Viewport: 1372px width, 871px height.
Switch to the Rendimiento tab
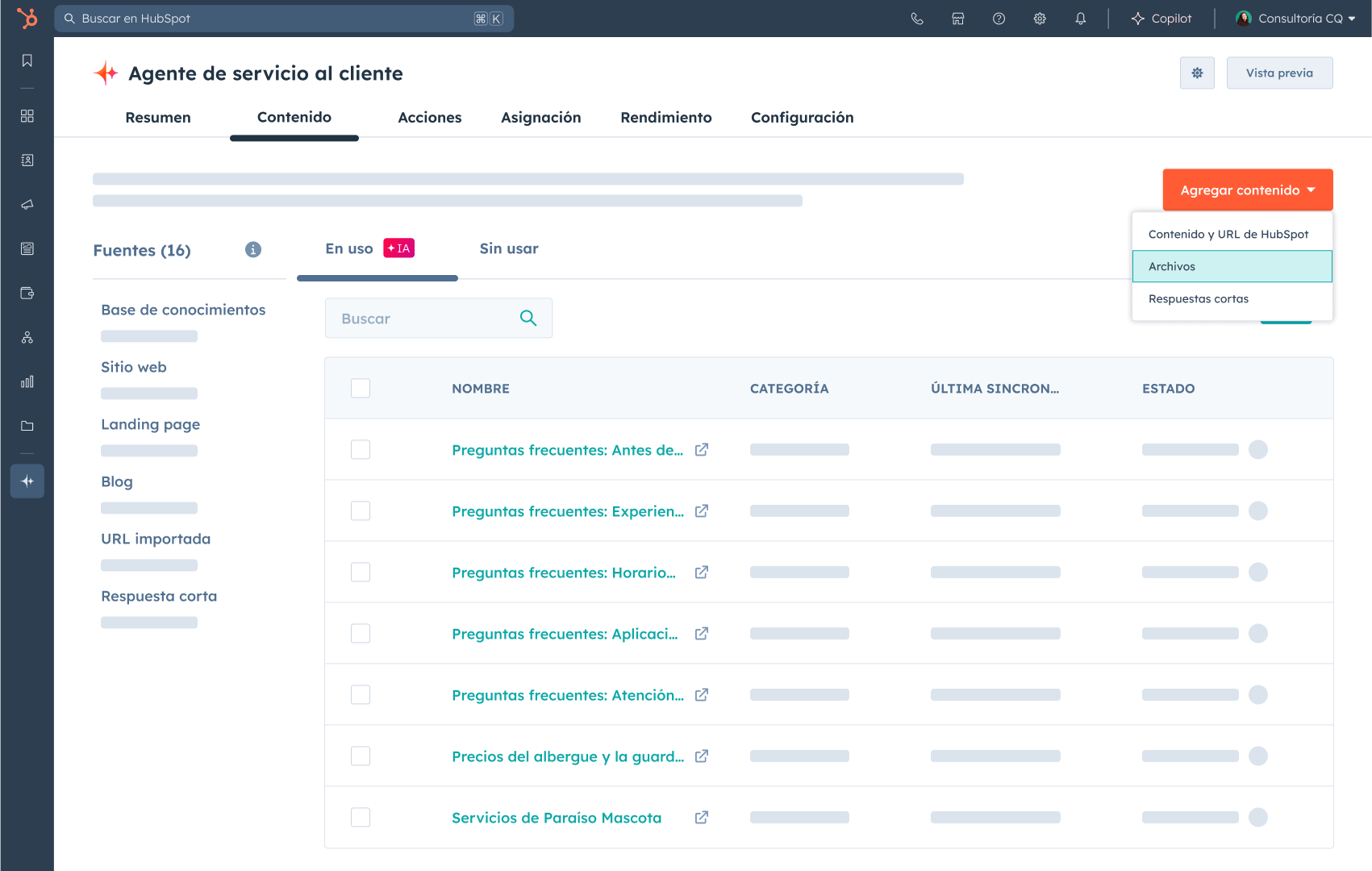click(x=666, y=118)
